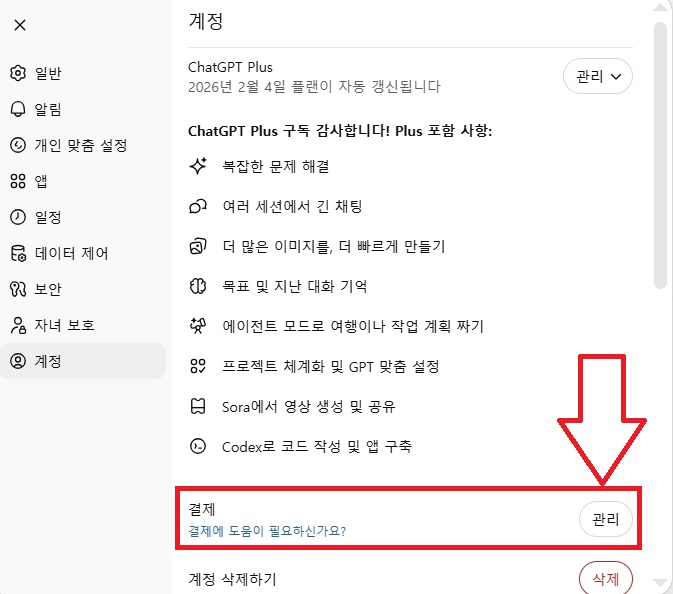Click the sparkle icon beside 복잡한 문제 해결
The height and width of the screenshot is (594, 673).
click(198, 166)
